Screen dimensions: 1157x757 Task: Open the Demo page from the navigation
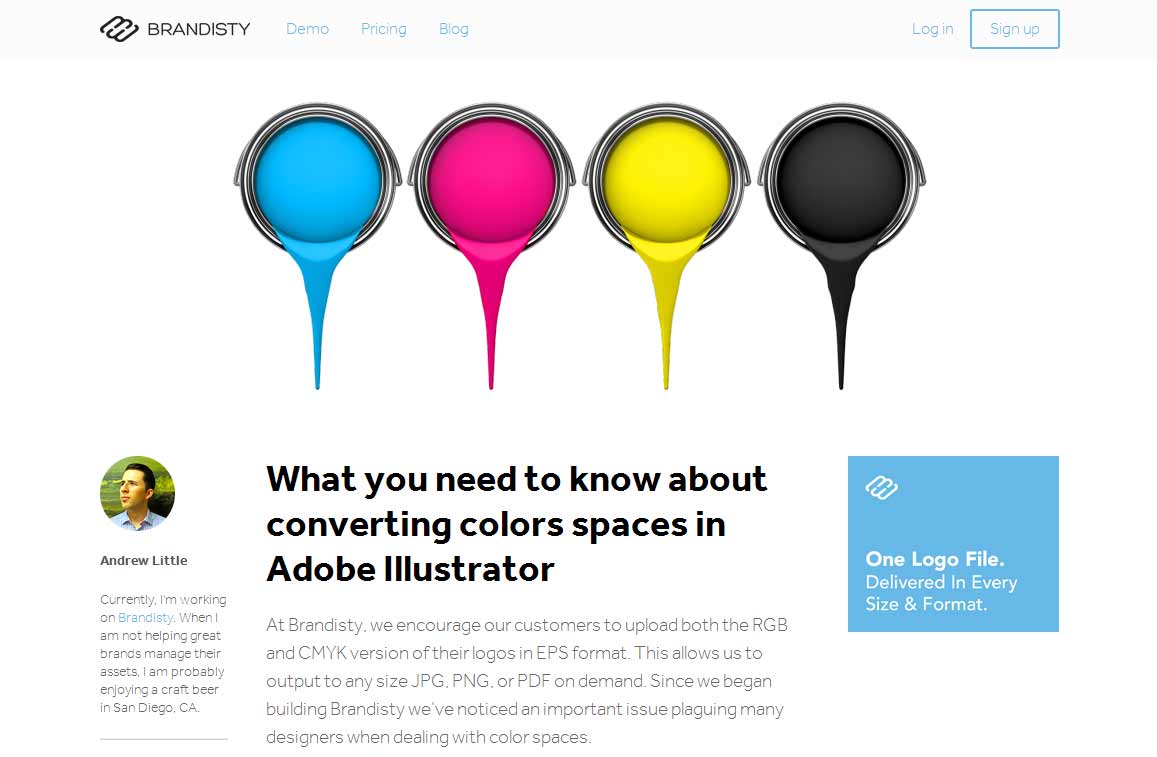[x=307, y=29]
